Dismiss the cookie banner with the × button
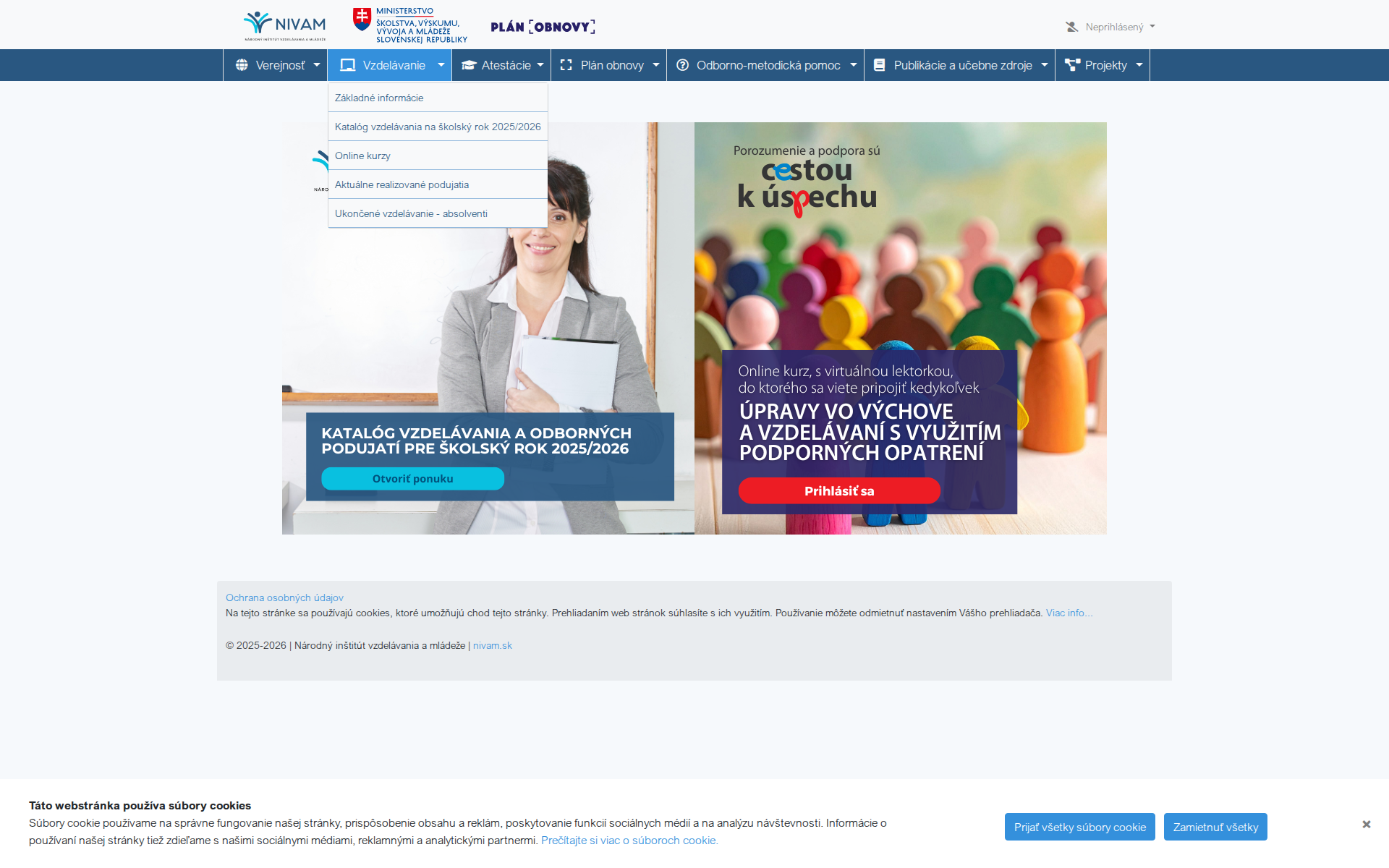1389x868 pixels. [x=1367, y=824]
